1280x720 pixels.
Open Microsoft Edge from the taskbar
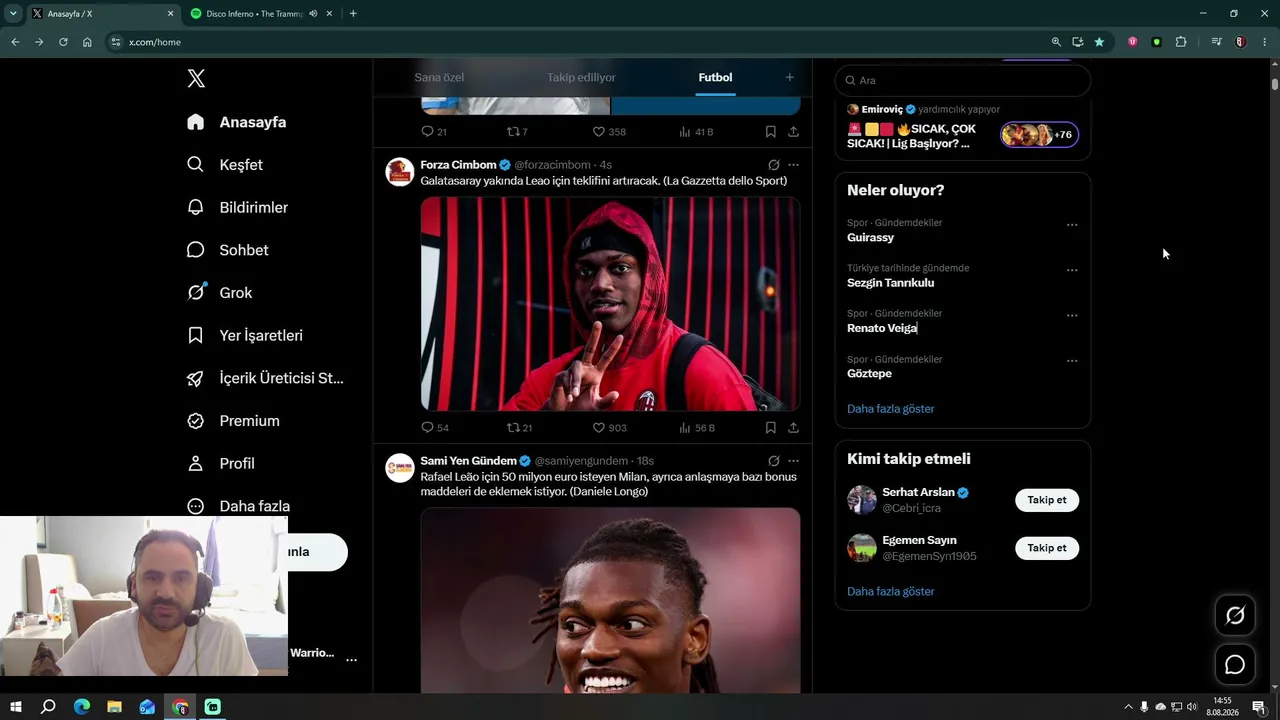click(81, 707)
